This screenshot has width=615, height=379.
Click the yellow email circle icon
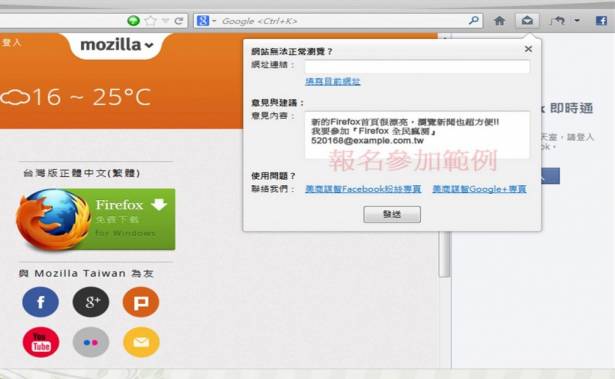[x=141, y=342]
